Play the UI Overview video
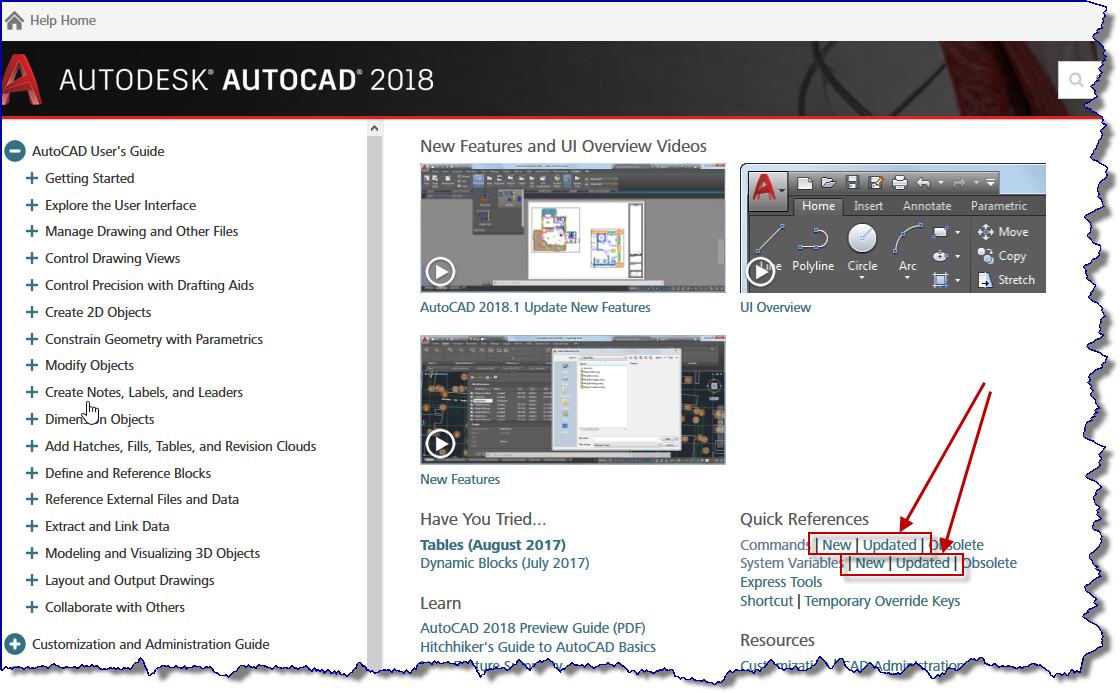 point(761,271)
